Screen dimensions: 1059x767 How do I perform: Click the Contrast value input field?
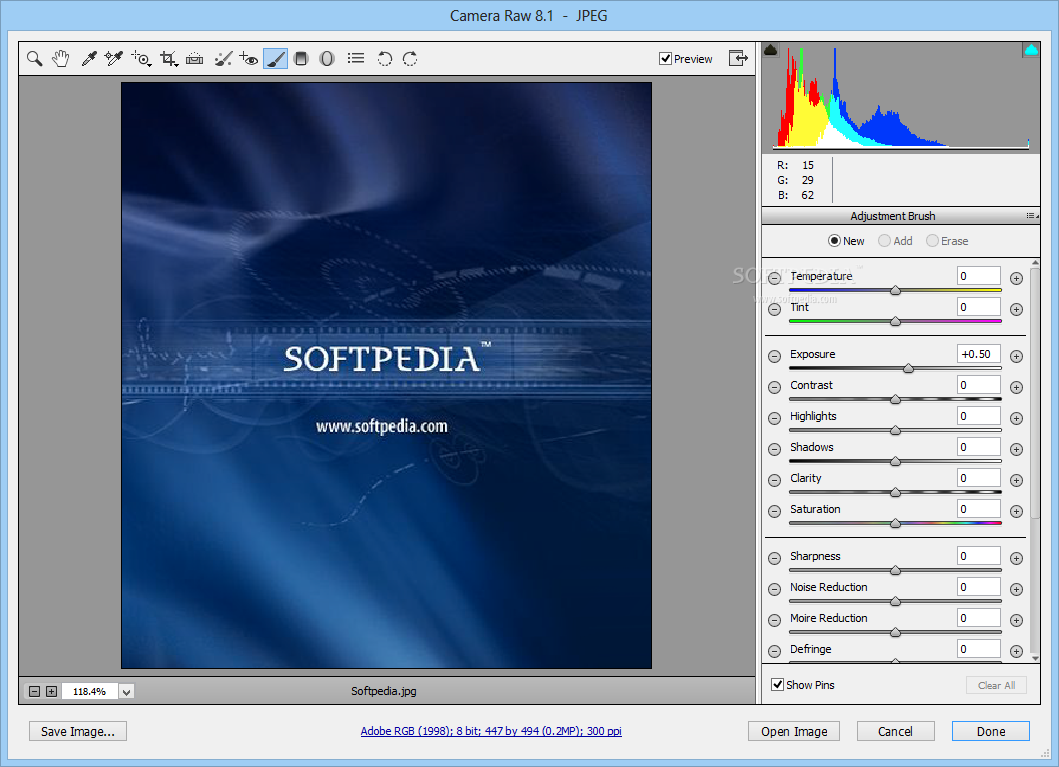click(978, 385)
